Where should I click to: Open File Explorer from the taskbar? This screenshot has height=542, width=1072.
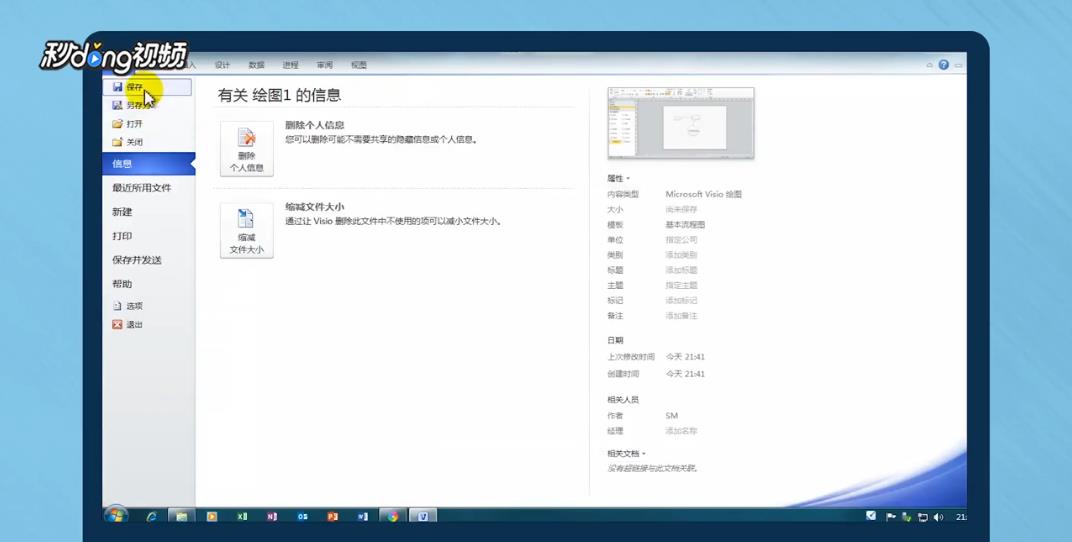(181, 517)
